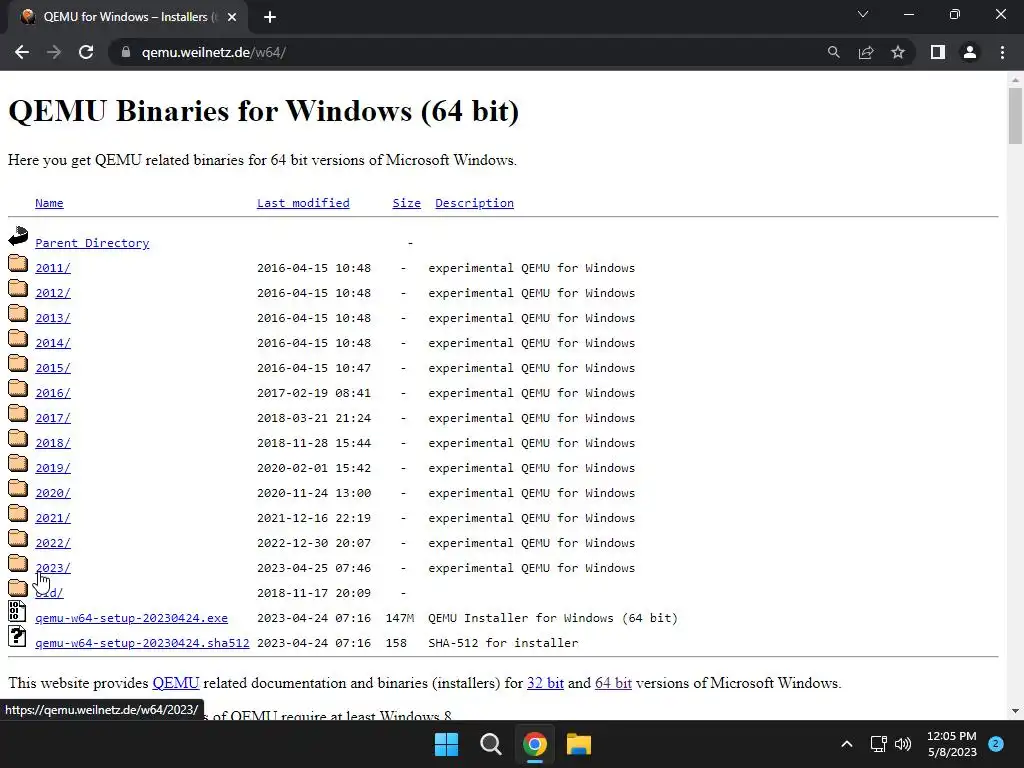This screenshot has height=768, width=1024.
Task: Close the QEMU for Windows tab
Action: (232, 17)
